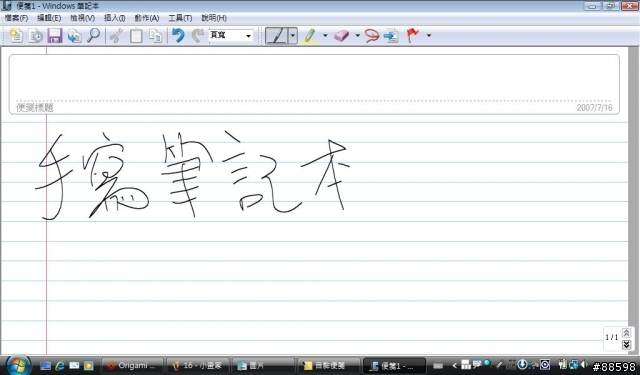Switch to Origami taskbar window
640x375 pixels.
[x=132, y=366]
